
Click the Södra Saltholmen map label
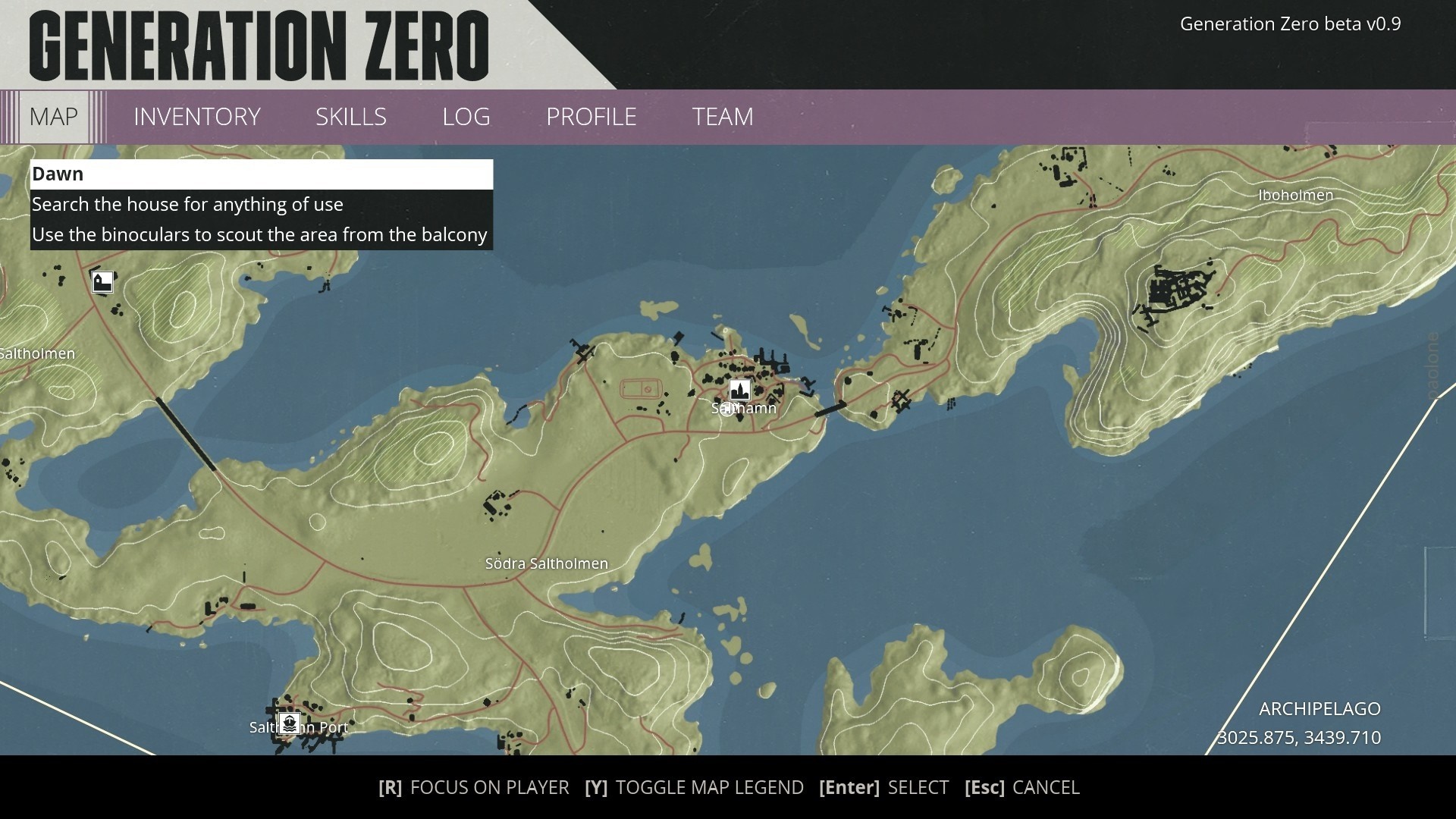click(x=547, y=563)
